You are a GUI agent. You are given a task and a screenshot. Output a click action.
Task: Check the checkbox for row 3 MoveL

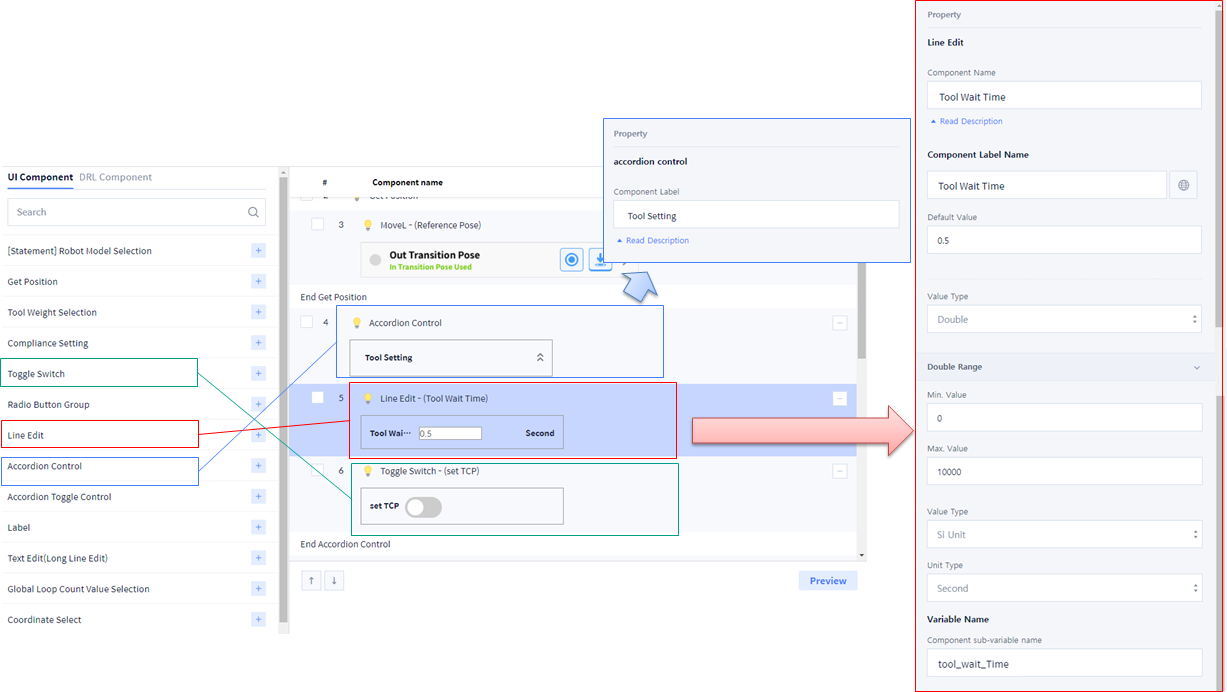tap(317, 225)
